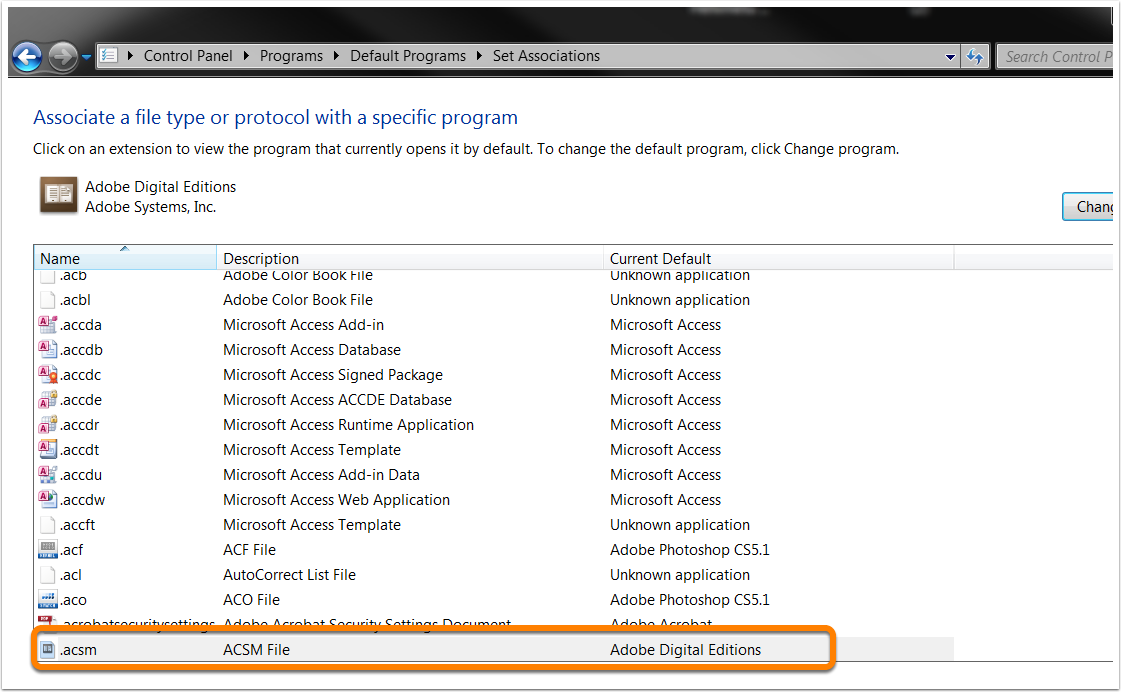1121x692 pixels.
Task: Click the Refresh button beside the address bar
Action: click(975, 56)
